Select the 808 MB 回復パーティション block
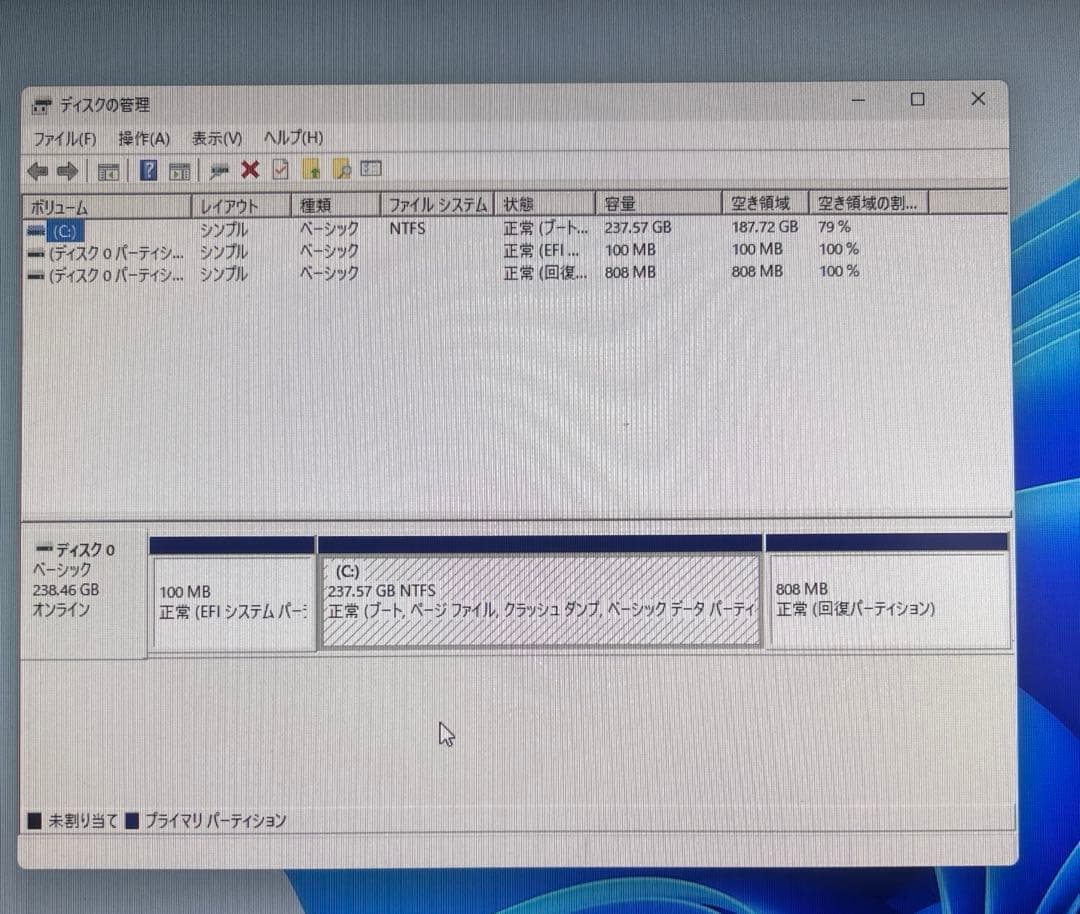1080x914 pixels. [880, 600]
